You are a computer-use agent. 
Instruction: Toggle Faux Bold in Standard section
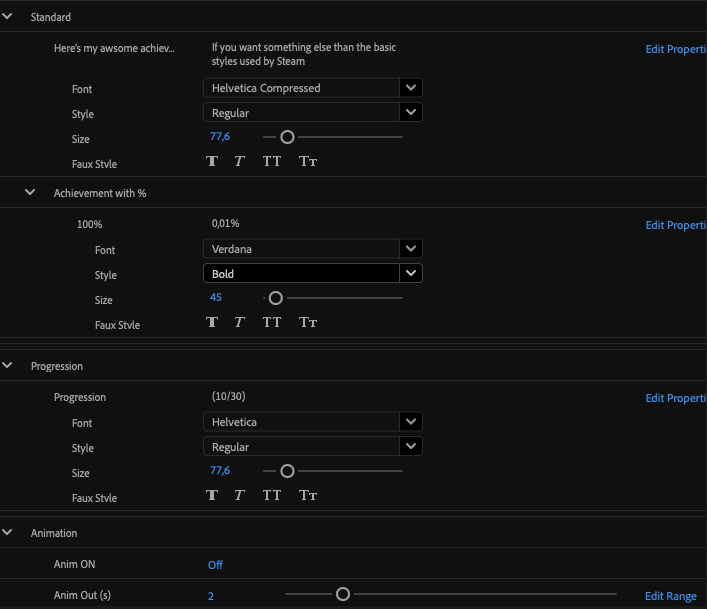(x=212, y=161)
